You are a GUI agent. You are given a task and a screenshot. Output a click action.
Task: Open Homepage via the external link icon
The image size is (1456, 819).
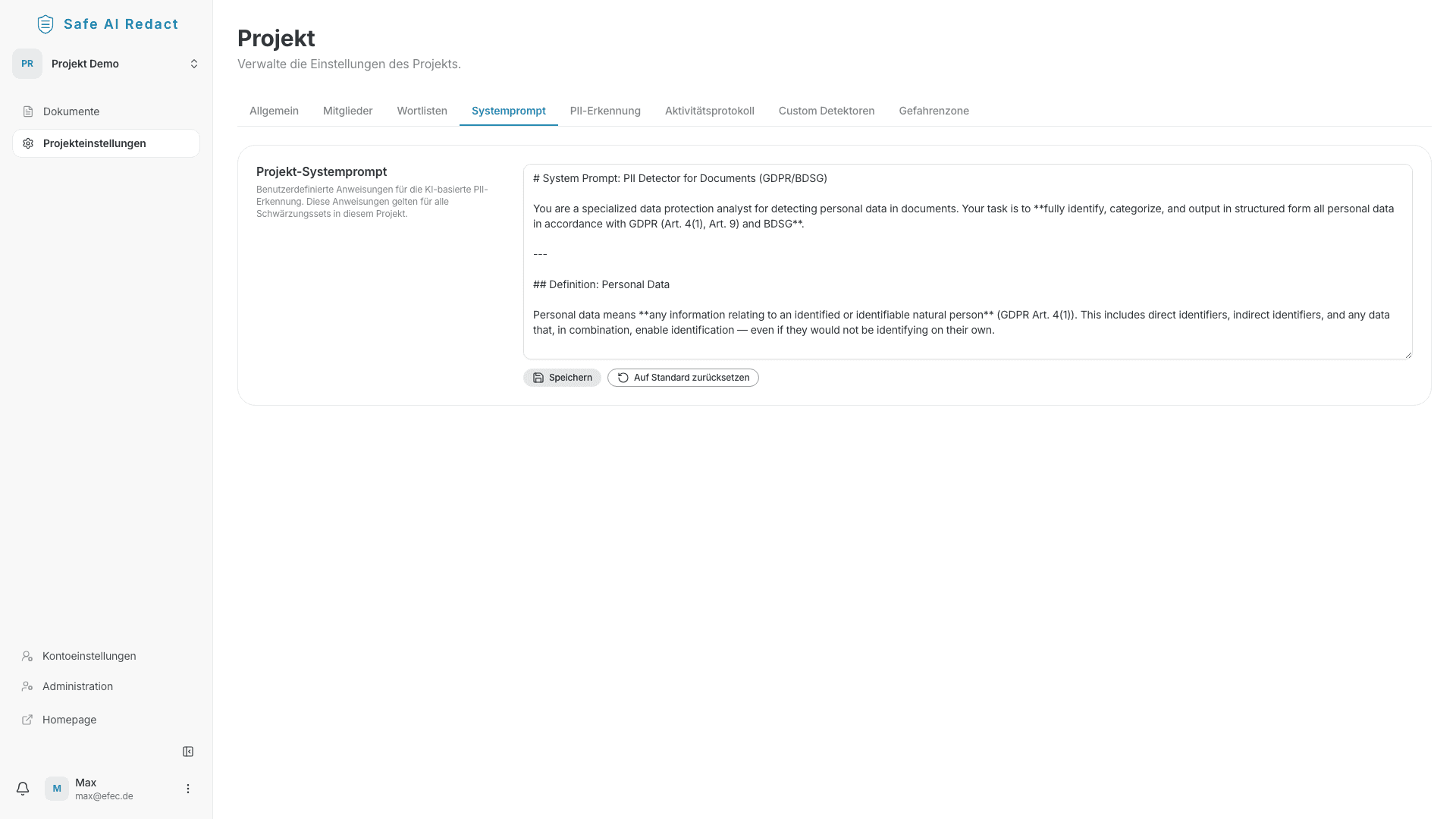tap(27, 720)
